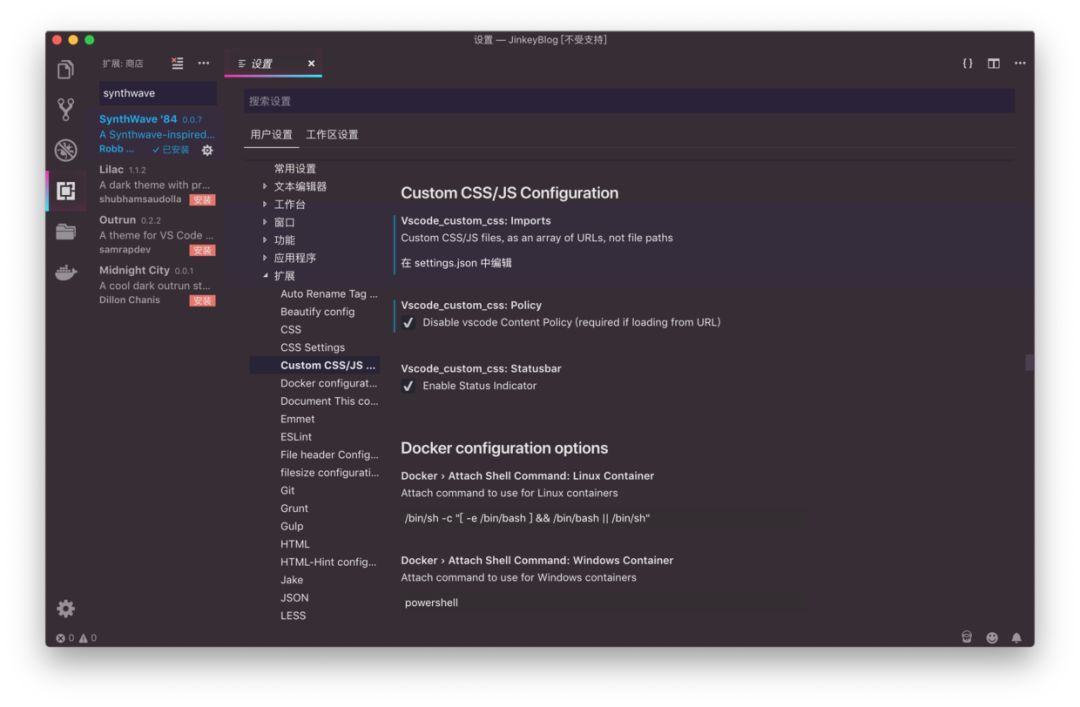Install the Outrun theme
1080x707 pixels.
202,250
